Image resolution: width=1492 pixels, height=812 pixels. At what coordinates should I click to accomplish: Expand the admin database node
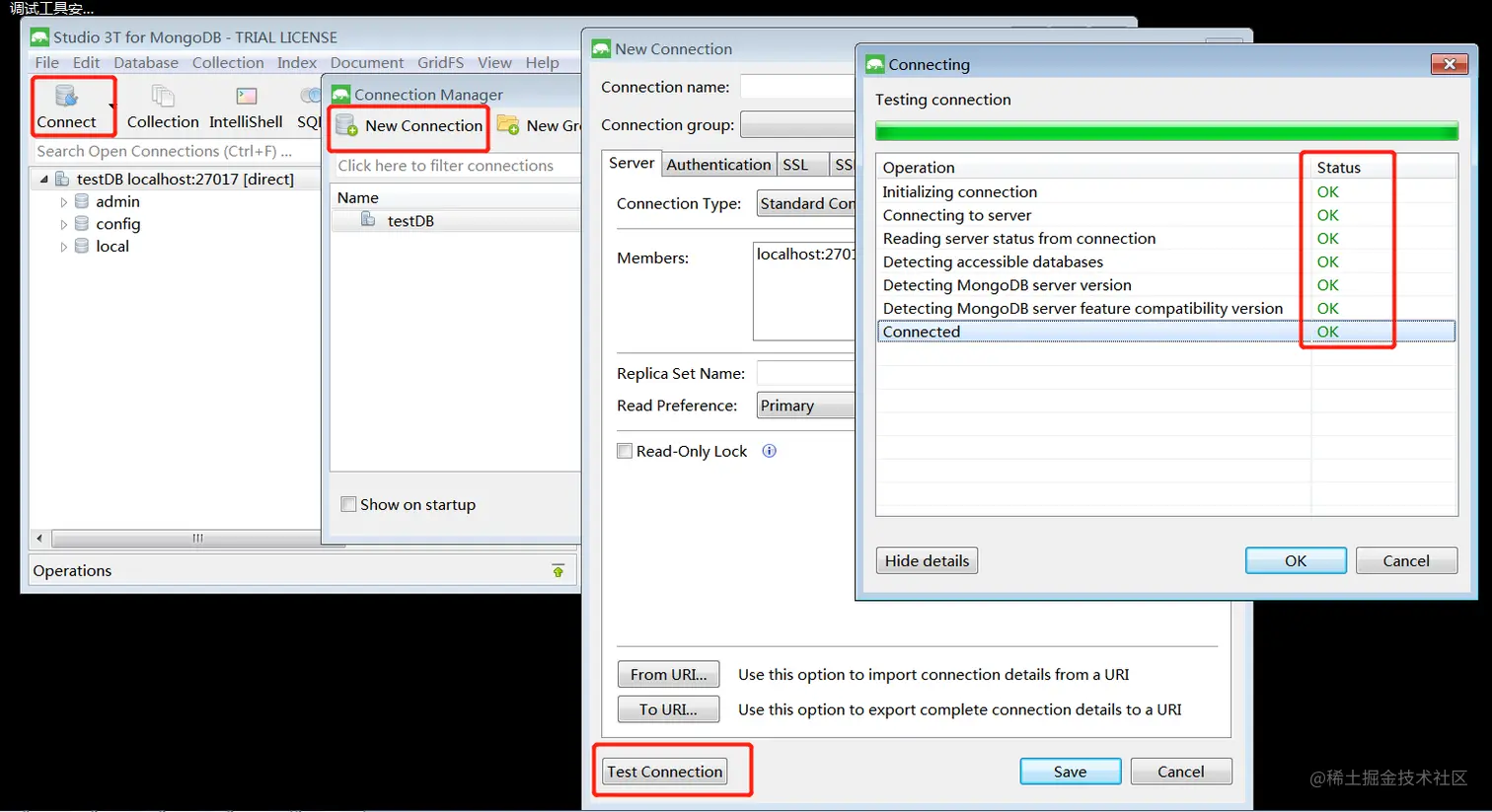point(64,202)
